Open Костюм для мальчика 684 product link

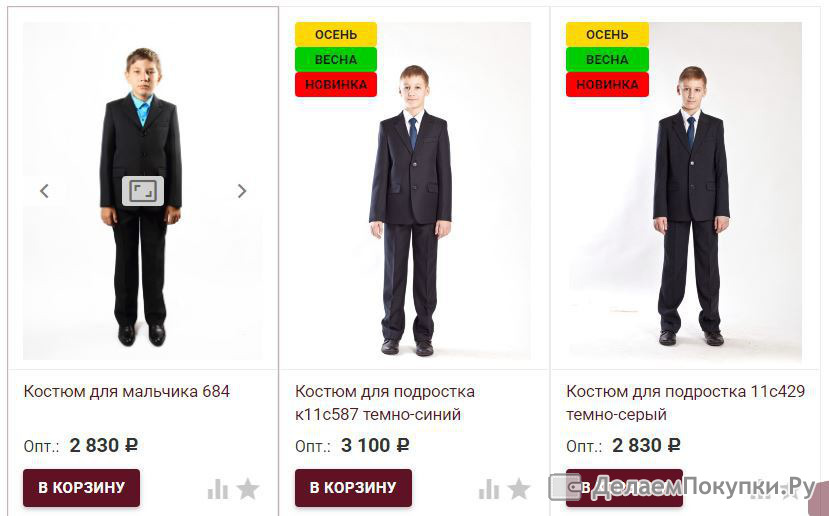(127, 392)
